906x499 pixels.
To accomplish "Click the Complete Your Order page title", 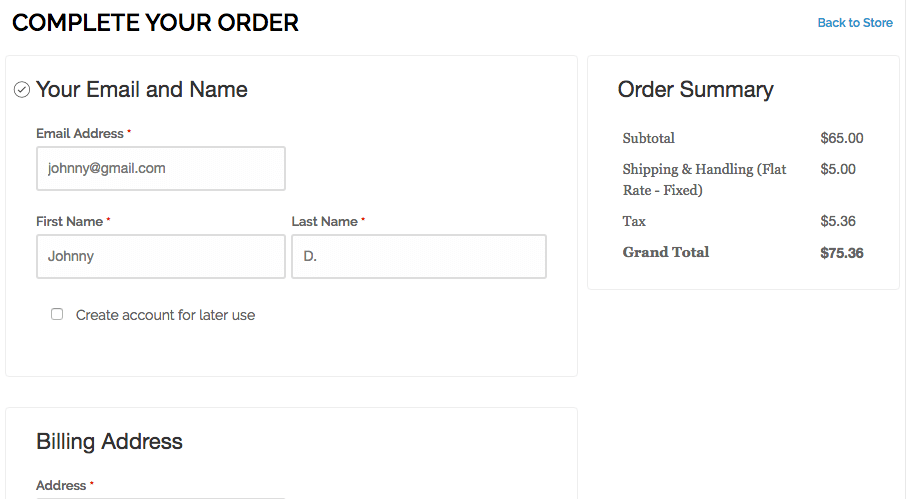I will pyautogui.click(x=155, y=23).
